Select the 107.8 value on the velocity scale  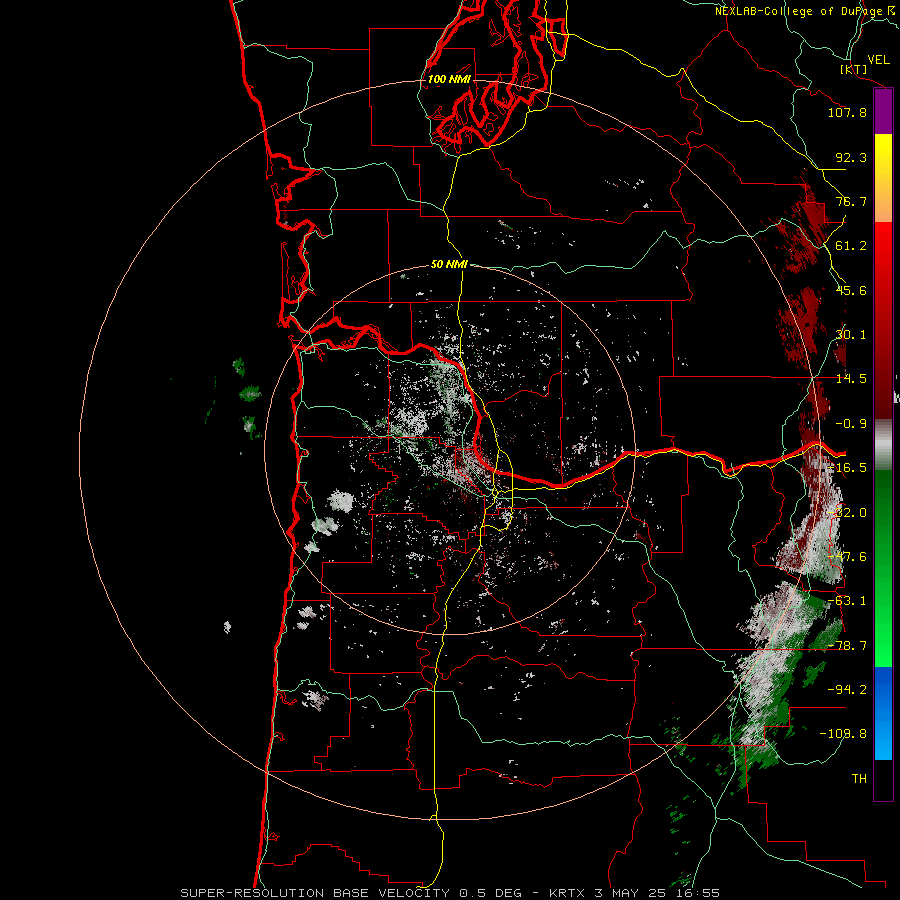pos(847,112)
